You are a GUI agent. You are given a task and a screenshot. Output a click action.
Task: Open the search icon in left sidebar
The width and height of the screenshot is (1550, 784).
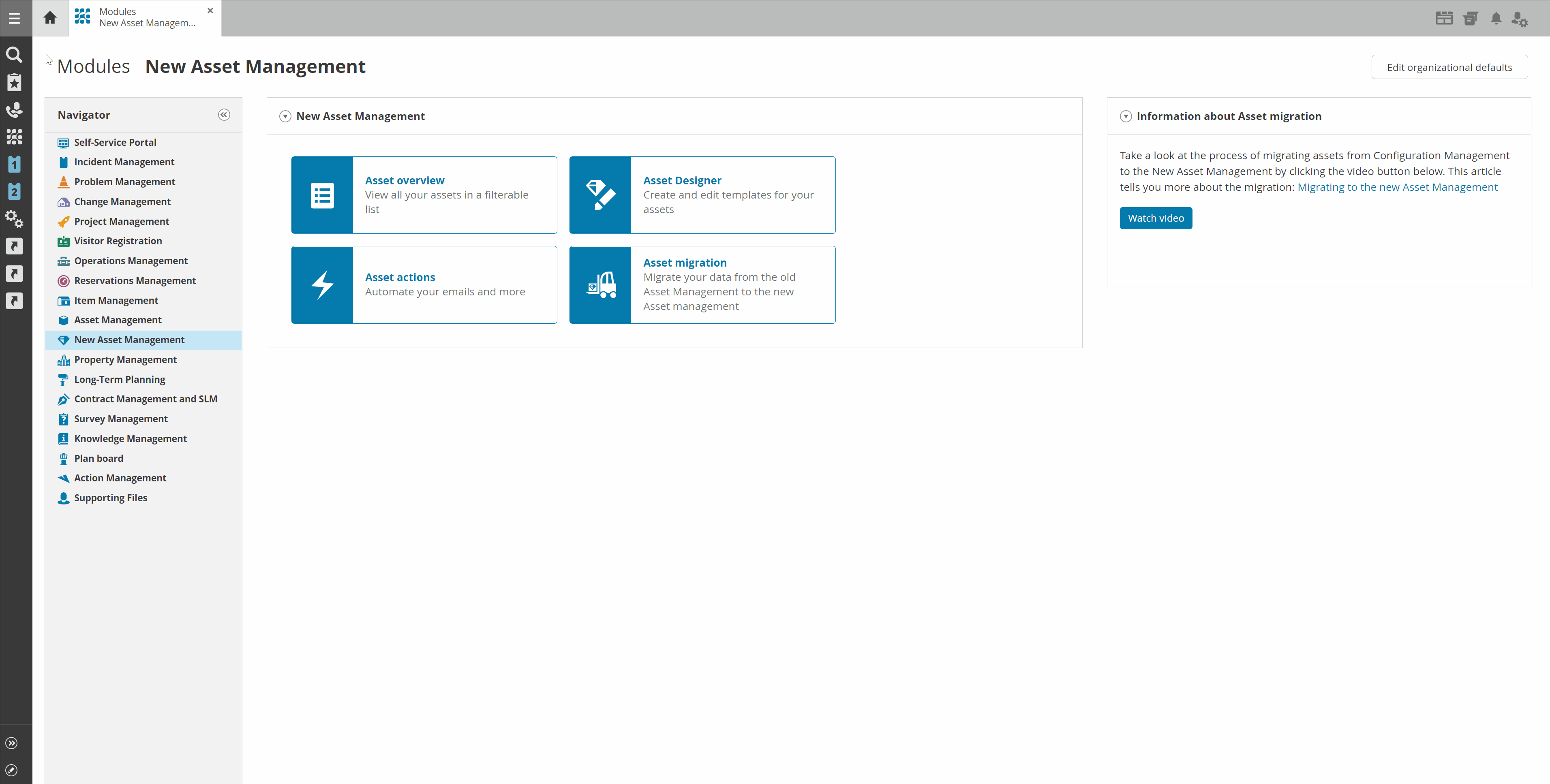(15, 55)
